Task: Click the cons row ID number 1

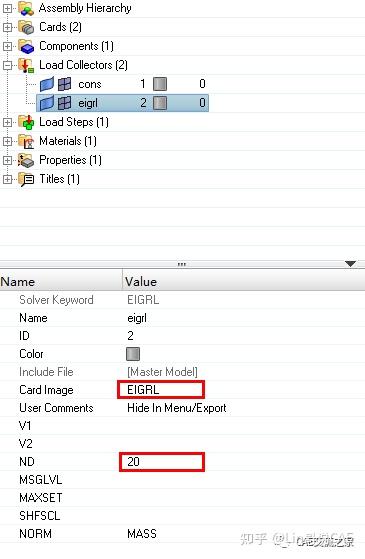Action: click(143, 84)
